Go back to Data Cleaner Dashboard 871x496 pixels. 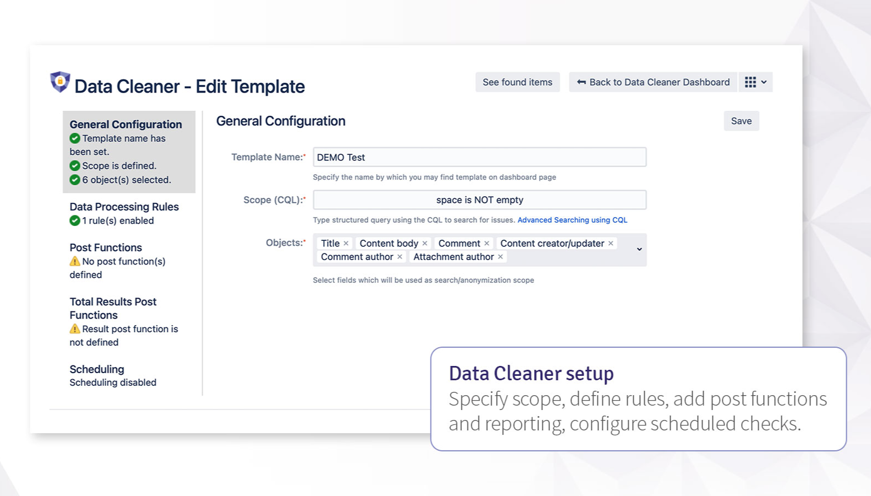click(x=653, y=82)
